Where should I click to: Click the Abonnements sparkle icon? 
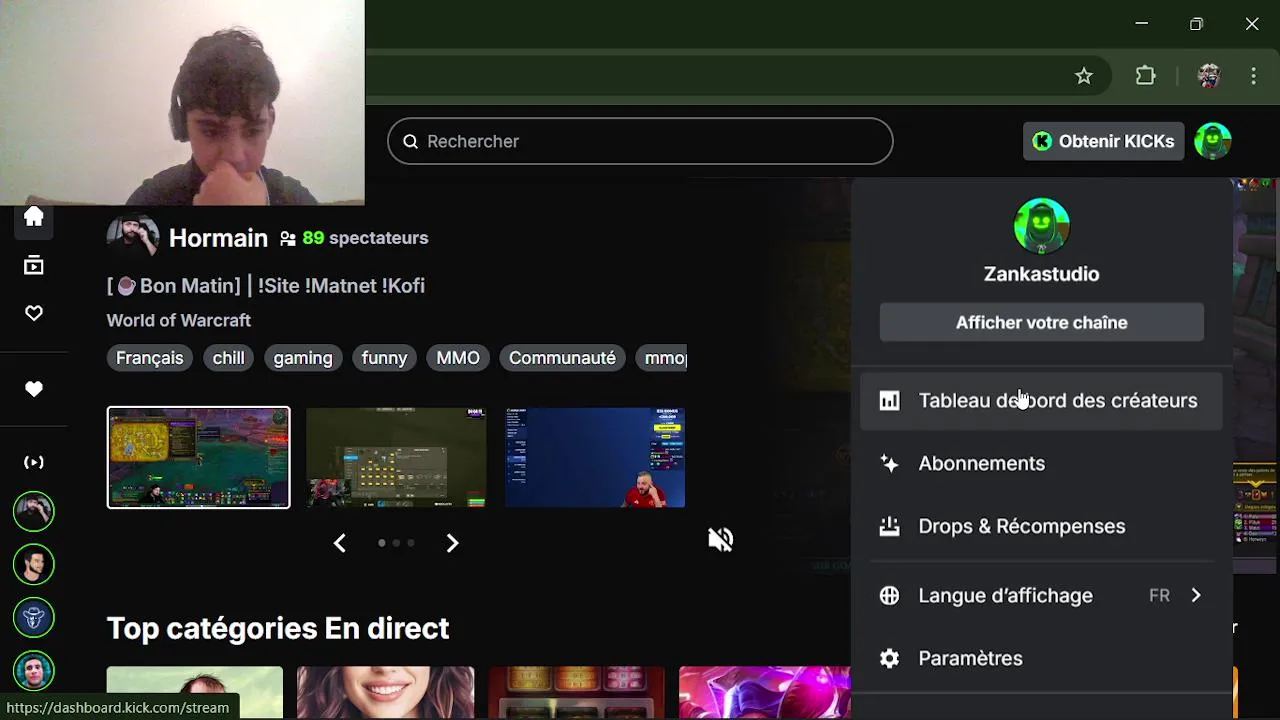pos(889,463)
